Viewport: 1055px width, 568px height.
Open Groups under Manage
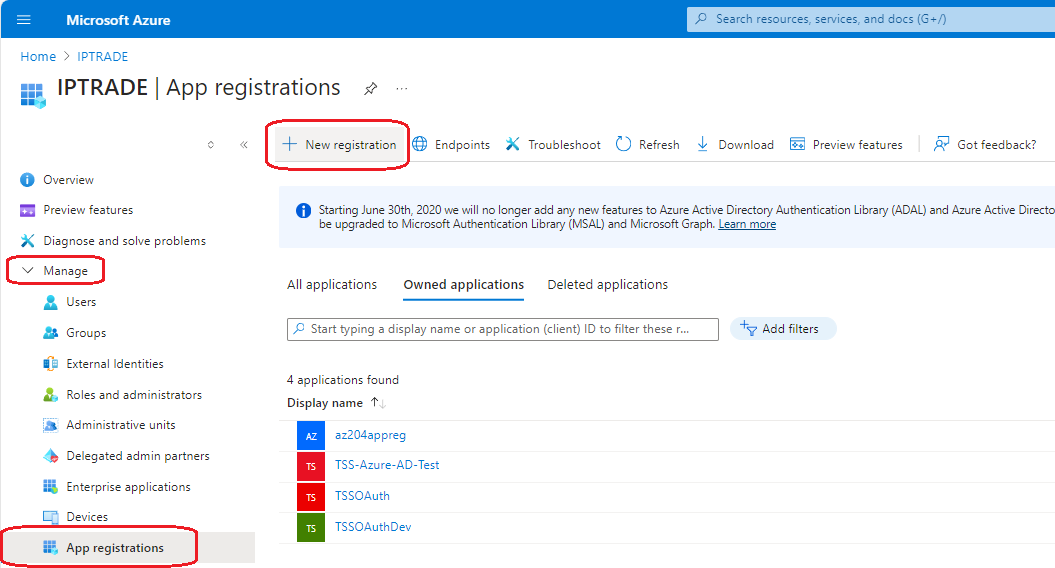point(86,333)
